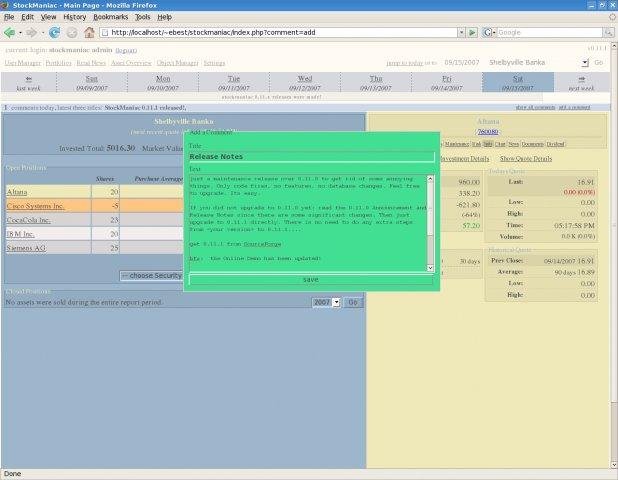This screenshot has height=480, width=618.
Task: Click the Investment Details link
Action: [x=464, y=159]
